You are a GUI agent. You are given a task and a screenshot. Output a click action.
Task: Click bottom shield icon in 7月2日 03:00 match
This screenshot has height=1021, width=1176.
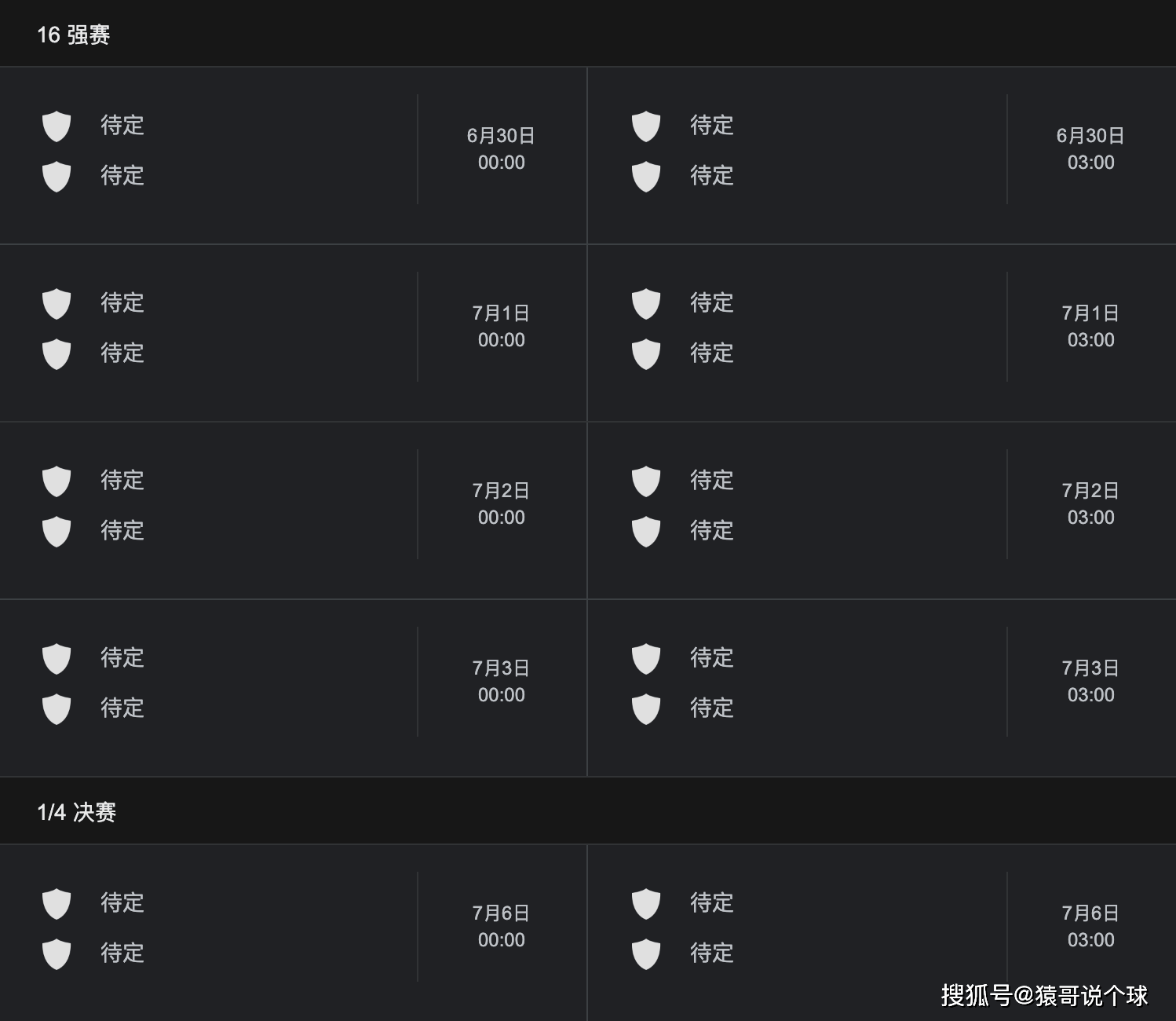pos(646,531)
